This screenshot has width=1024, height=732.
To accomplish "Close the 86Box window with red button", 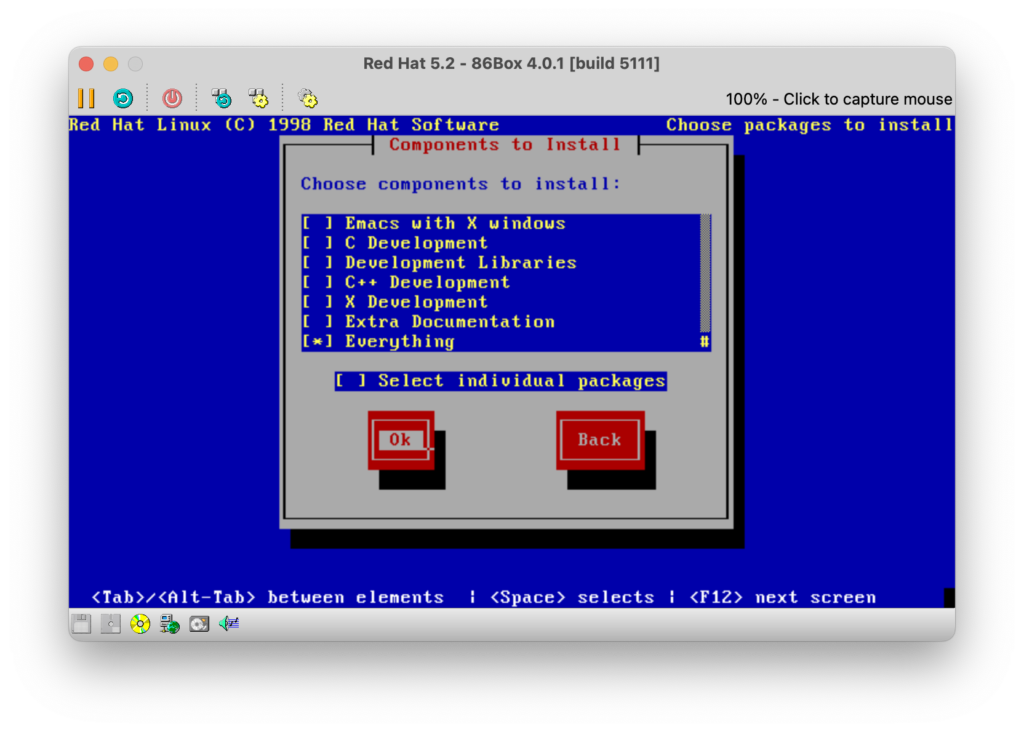I will [86, 64].
